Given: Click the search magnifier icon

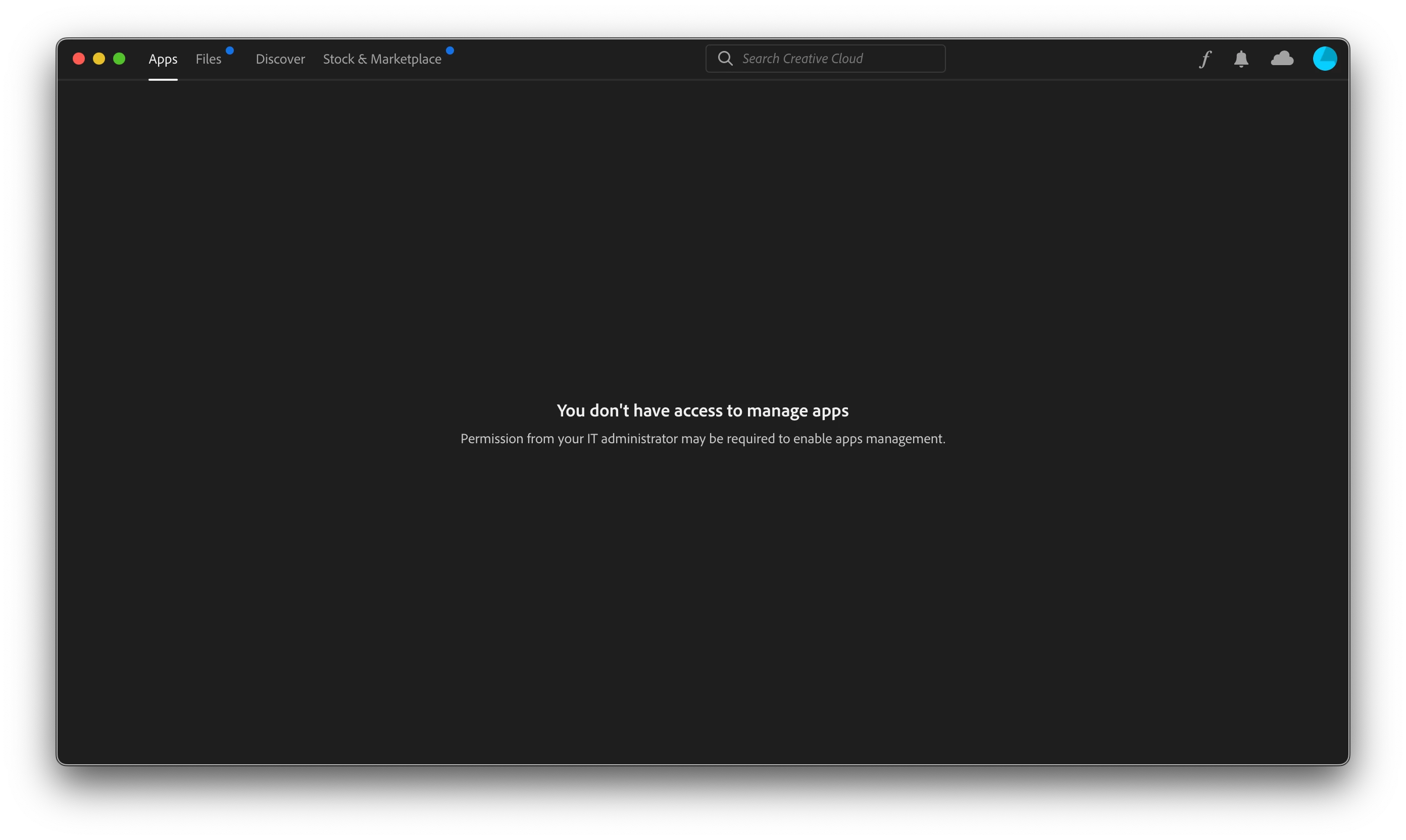Looking at the screenshot, I should 725,58.
